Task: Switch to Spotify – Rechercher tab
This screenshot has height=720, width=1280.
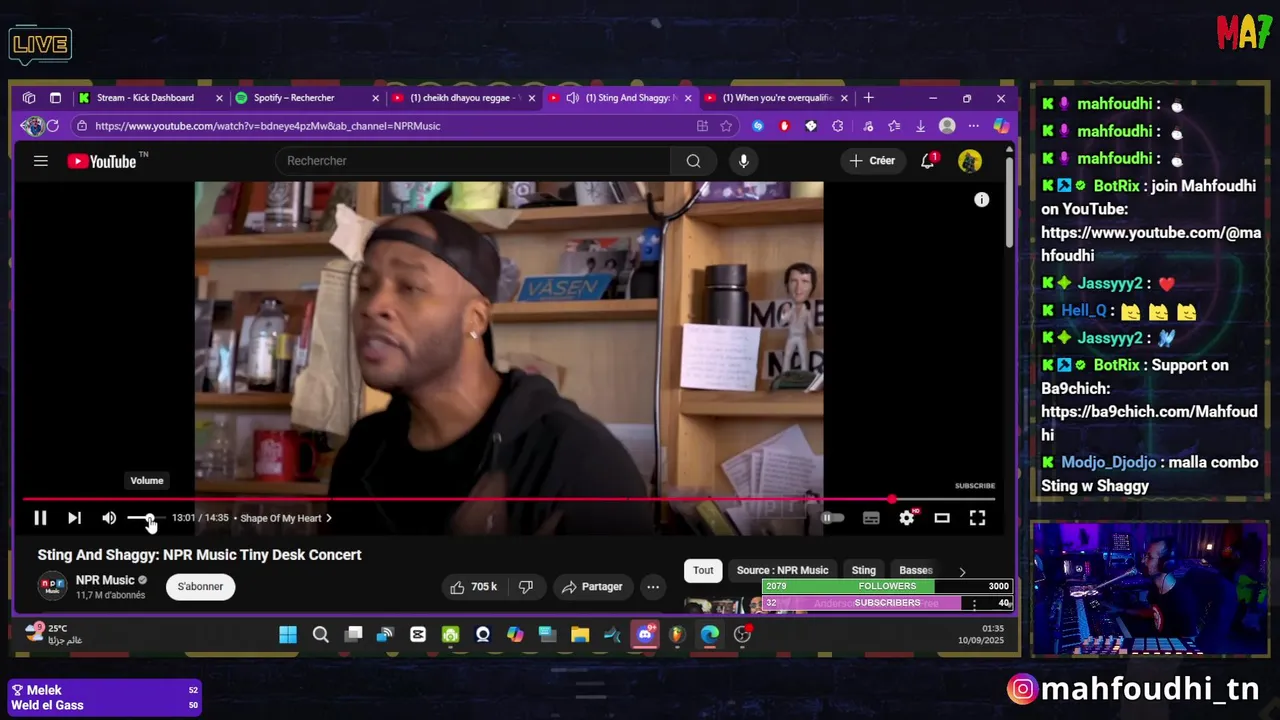Action: [294, 98]
